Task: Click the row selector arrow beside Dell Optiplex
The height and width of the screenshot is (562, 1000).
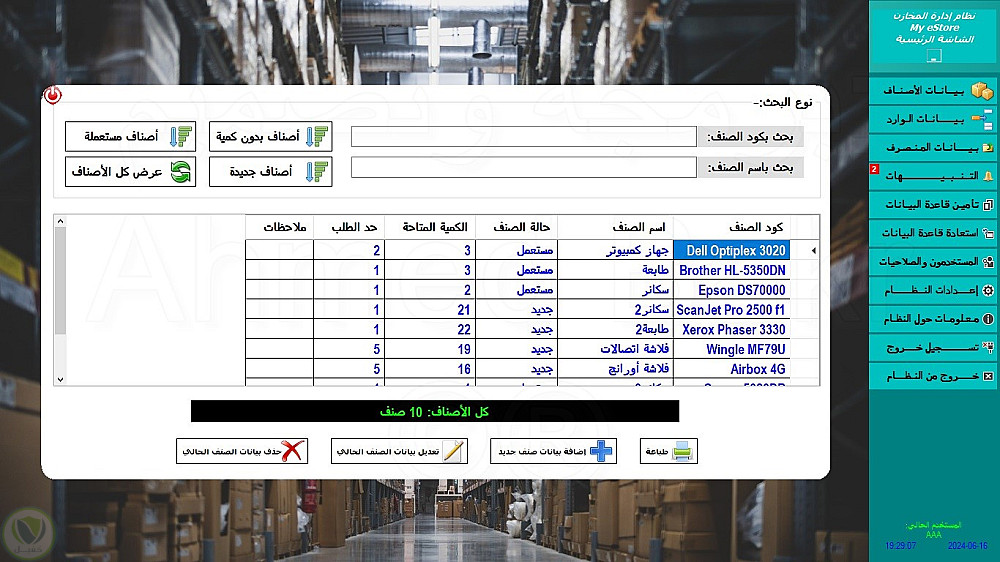Action: [814, 251]
